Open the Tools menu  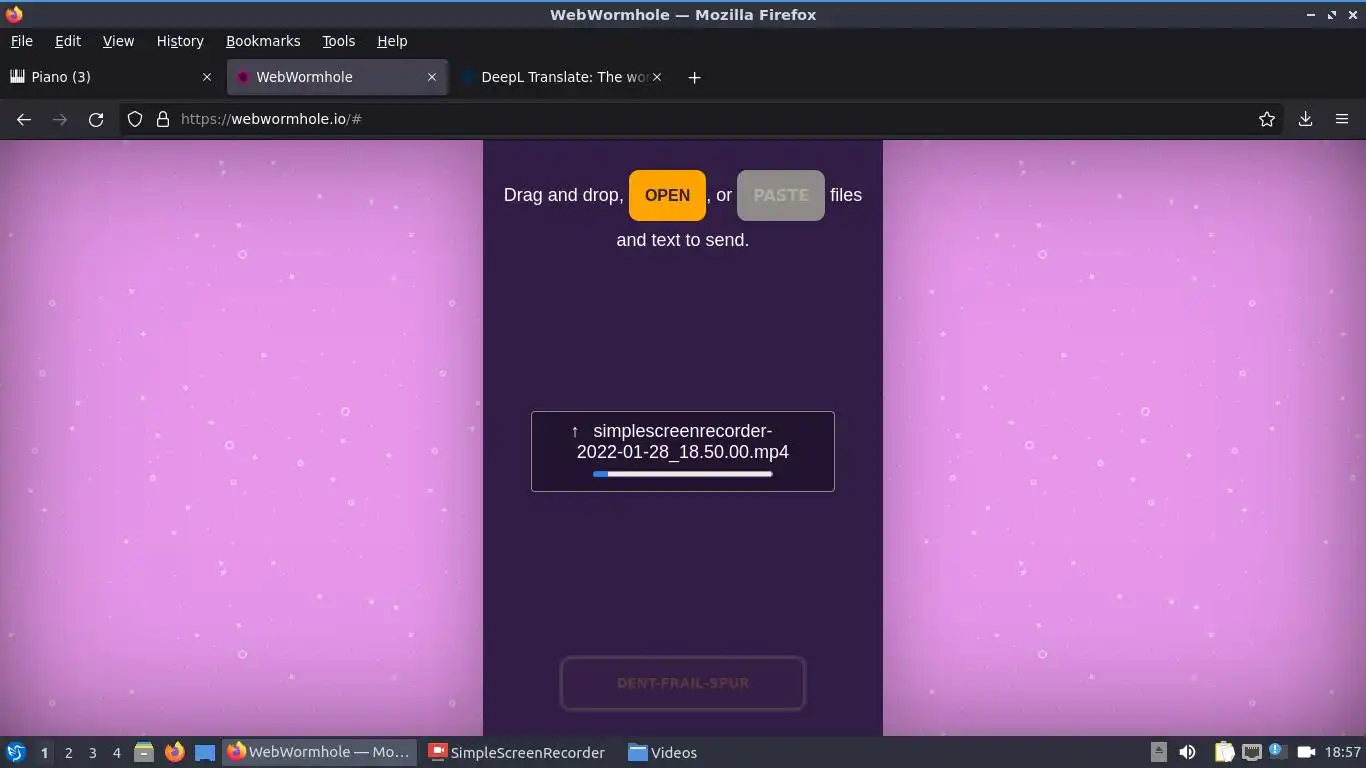(x=338, y=41)
